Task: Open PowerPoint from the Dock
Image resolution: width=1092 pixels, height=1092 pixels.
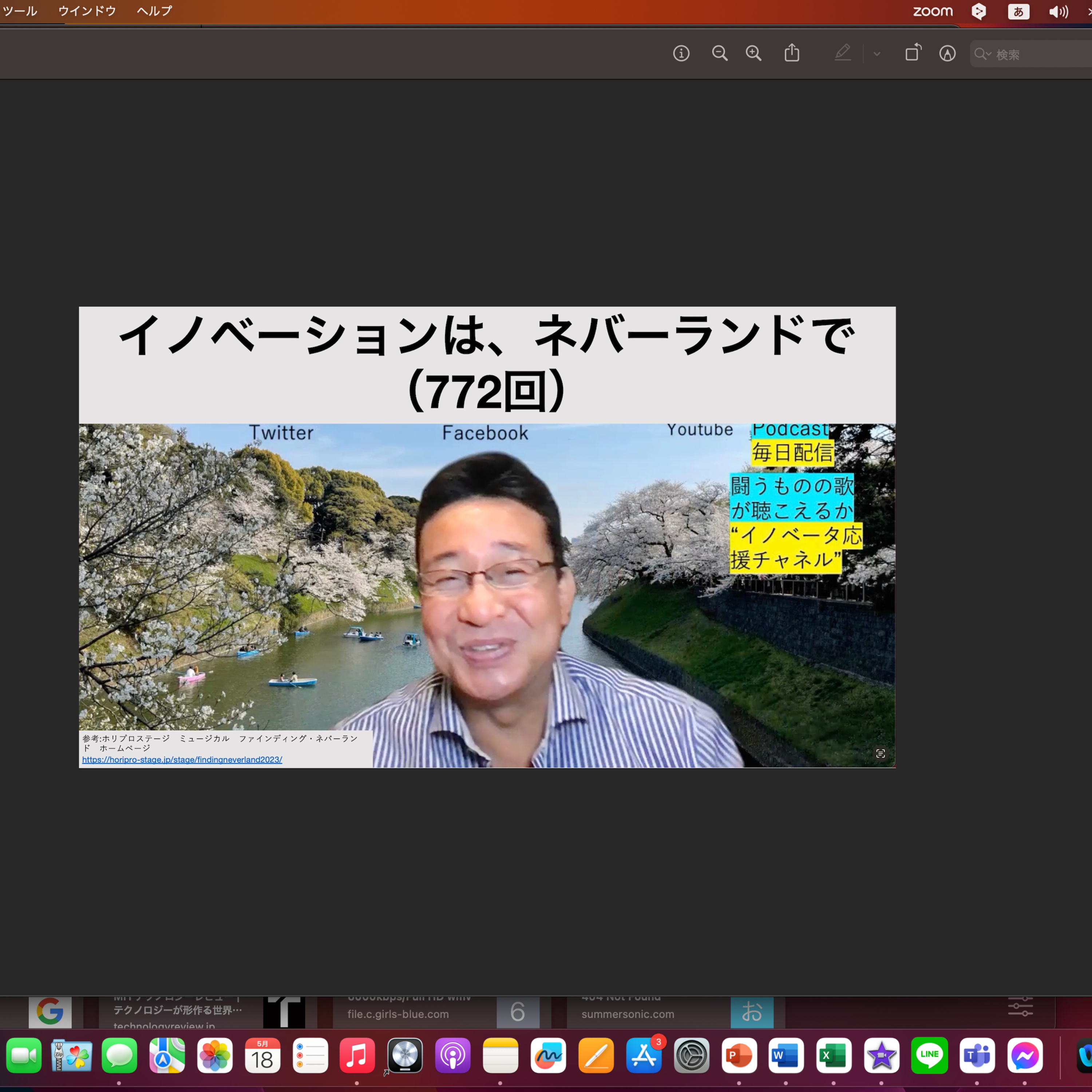Action: click(x=739, y=1055)
